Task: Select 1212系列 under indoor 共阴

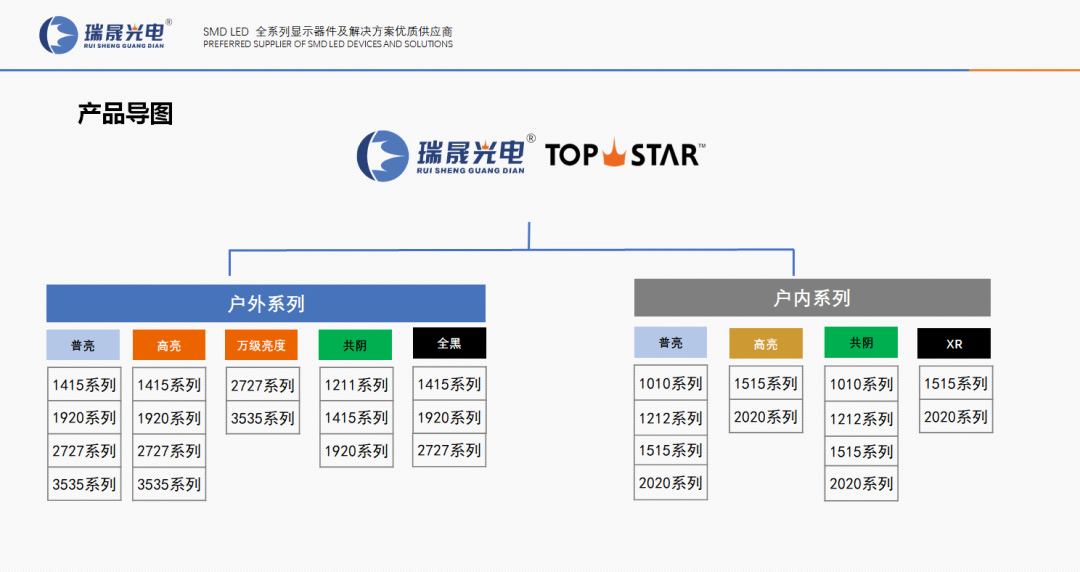Action: tap(862, 418)
